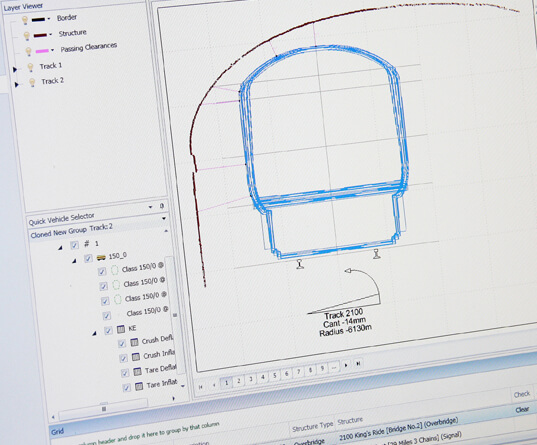Toggle the Passing Clearances lightbulb icon
Viewport: 537px width, 445px height.
29,51
